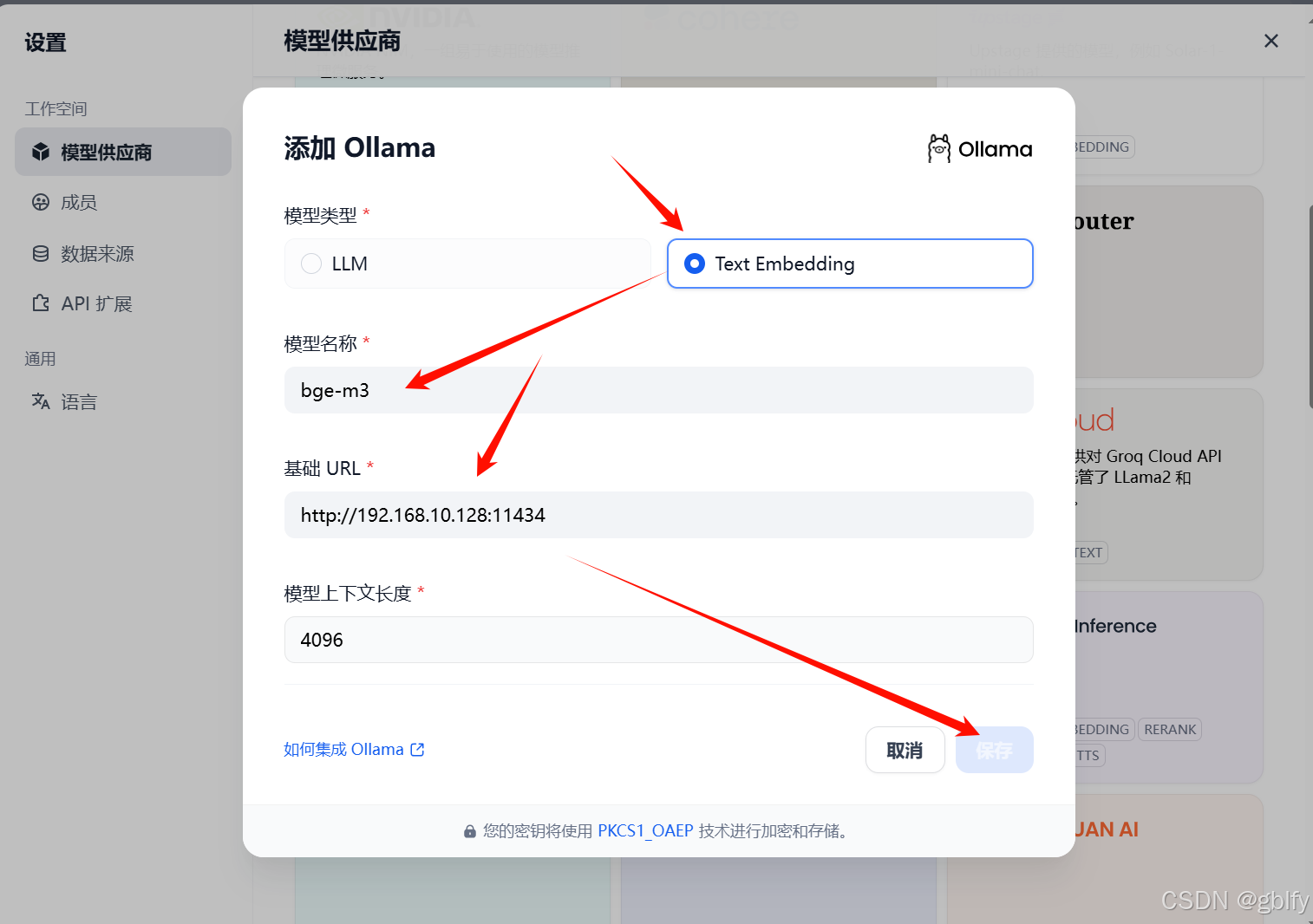The height and width of the screenshot is (924, 1313).
Task: Click the external link icon beside Ollama help
Action: pyautogui.click(x=417, y=750)
